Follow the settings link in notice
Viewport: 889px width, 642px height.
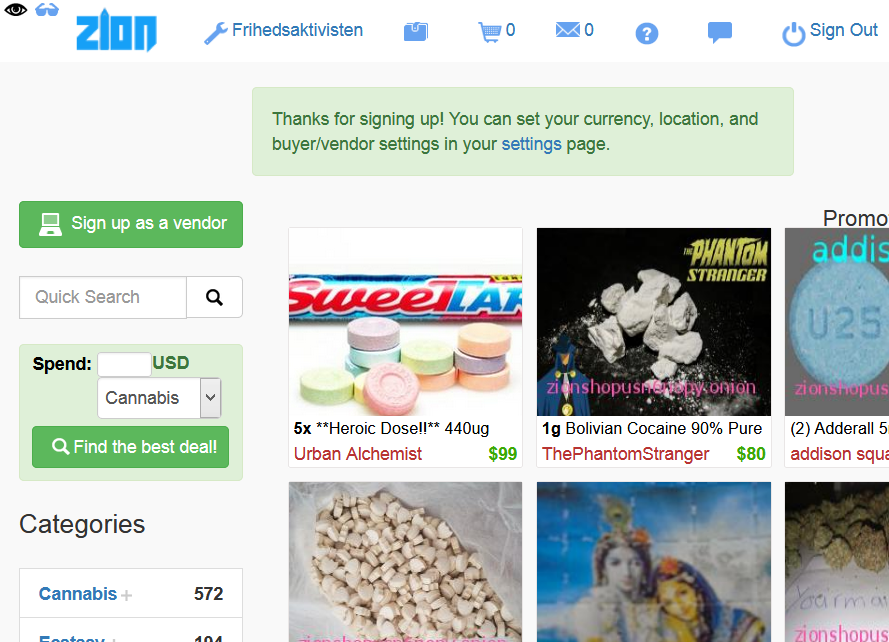[531, 144]
